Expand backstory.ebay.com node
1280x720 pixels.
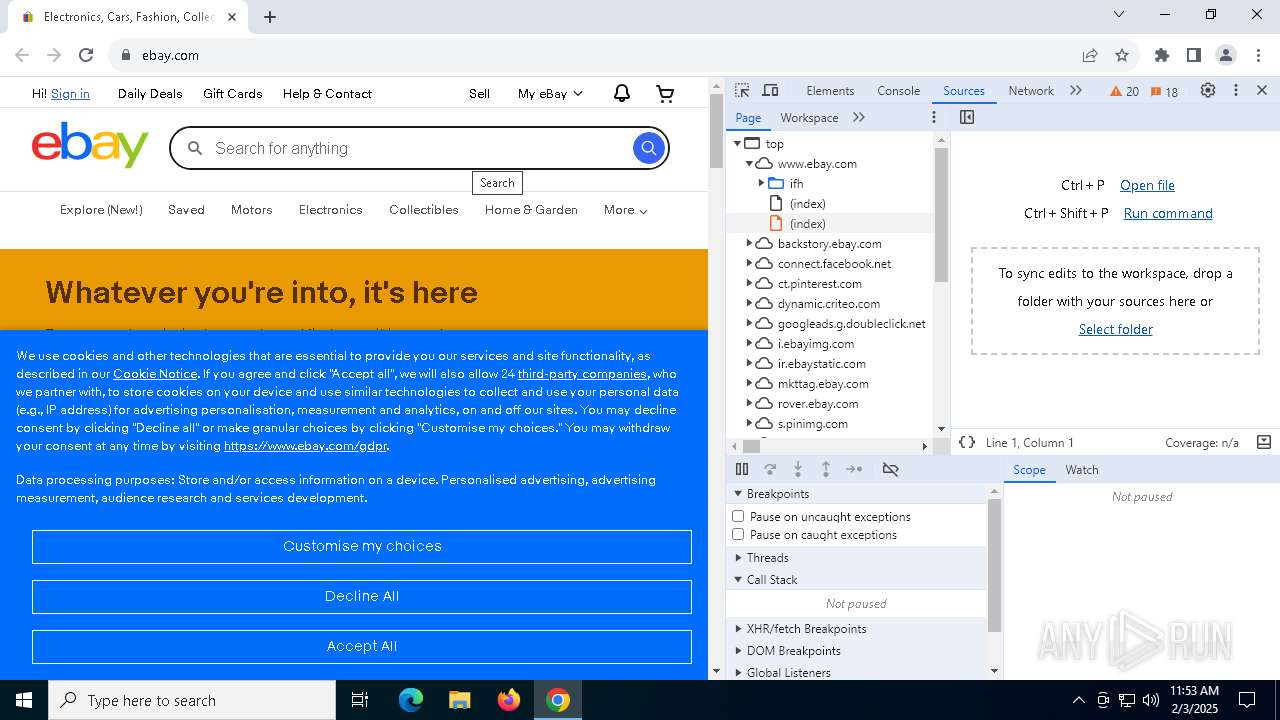tap(749, 243)
